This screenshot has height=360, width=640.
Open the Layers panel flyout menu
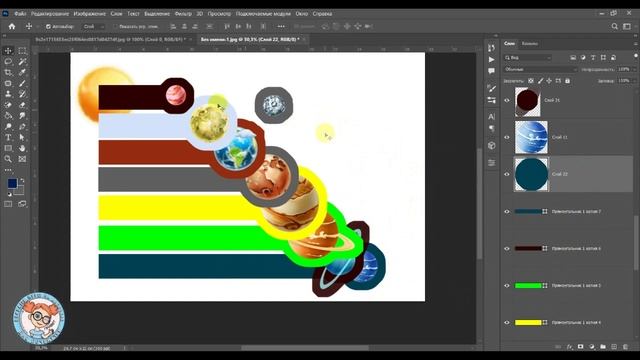point(636,44)
